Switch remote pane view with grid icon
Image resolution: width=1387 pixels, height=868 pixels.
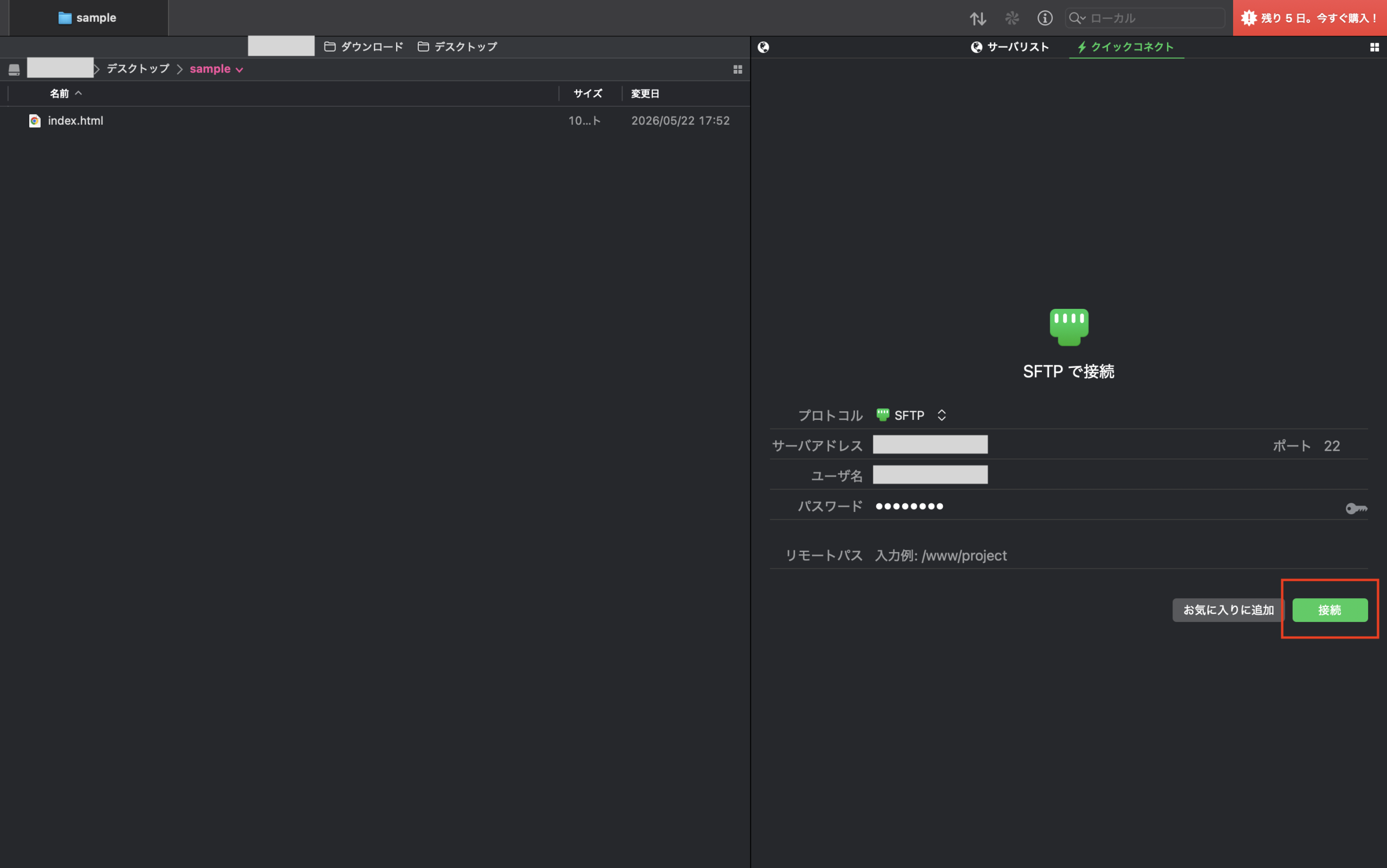coord(1375,47)
